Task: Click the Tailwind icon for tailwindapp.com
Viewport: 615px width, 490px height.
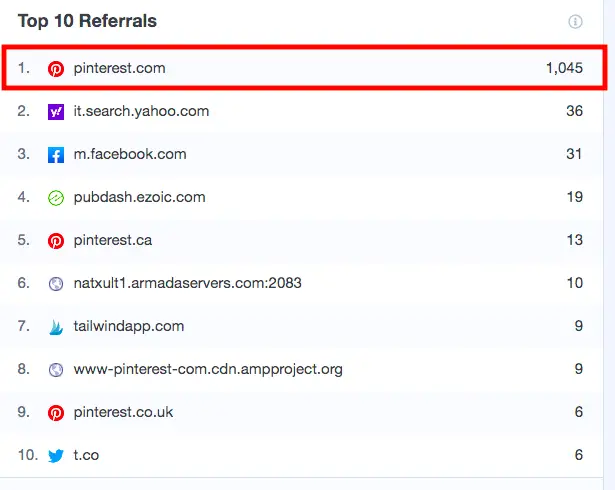Action: tap(56, 327)
